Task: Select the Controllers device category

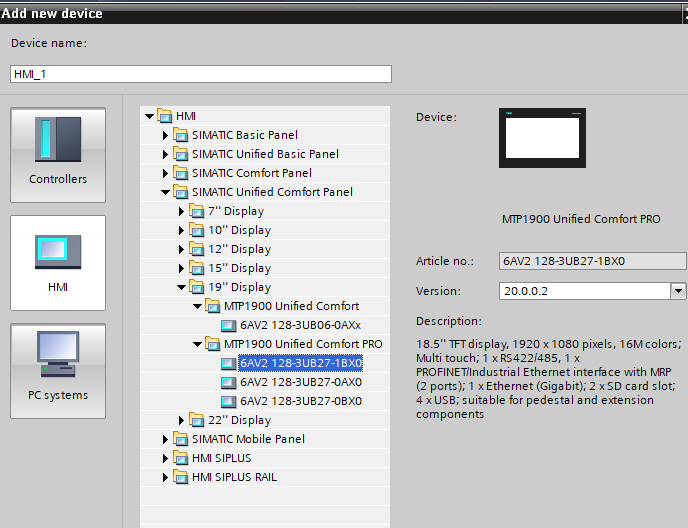Action: 58,155
